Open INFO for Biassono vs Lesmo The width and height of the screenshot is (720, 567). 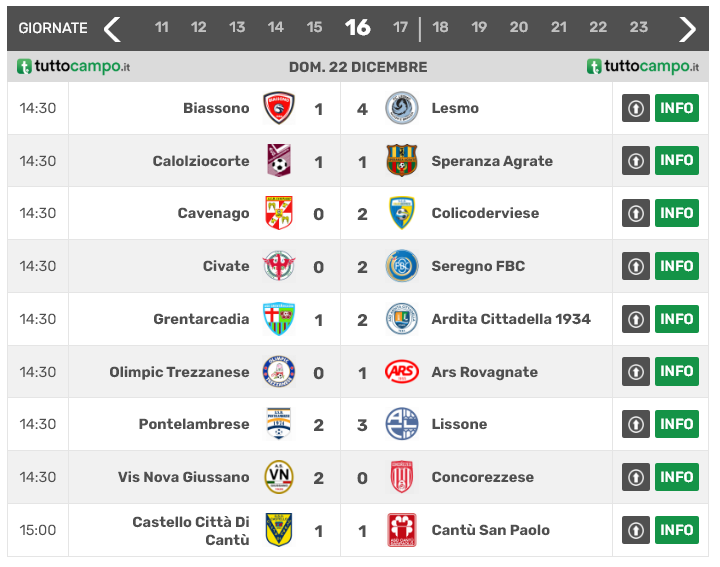click(676, 108)
